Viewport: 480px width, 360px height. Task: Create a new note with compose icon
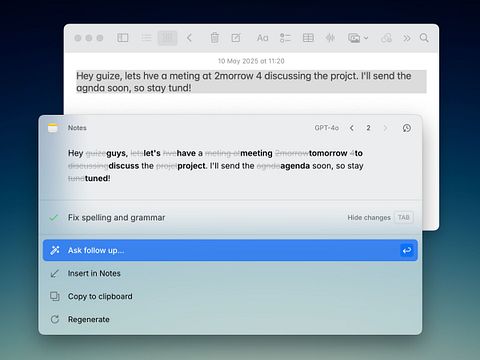click(236, 38)
